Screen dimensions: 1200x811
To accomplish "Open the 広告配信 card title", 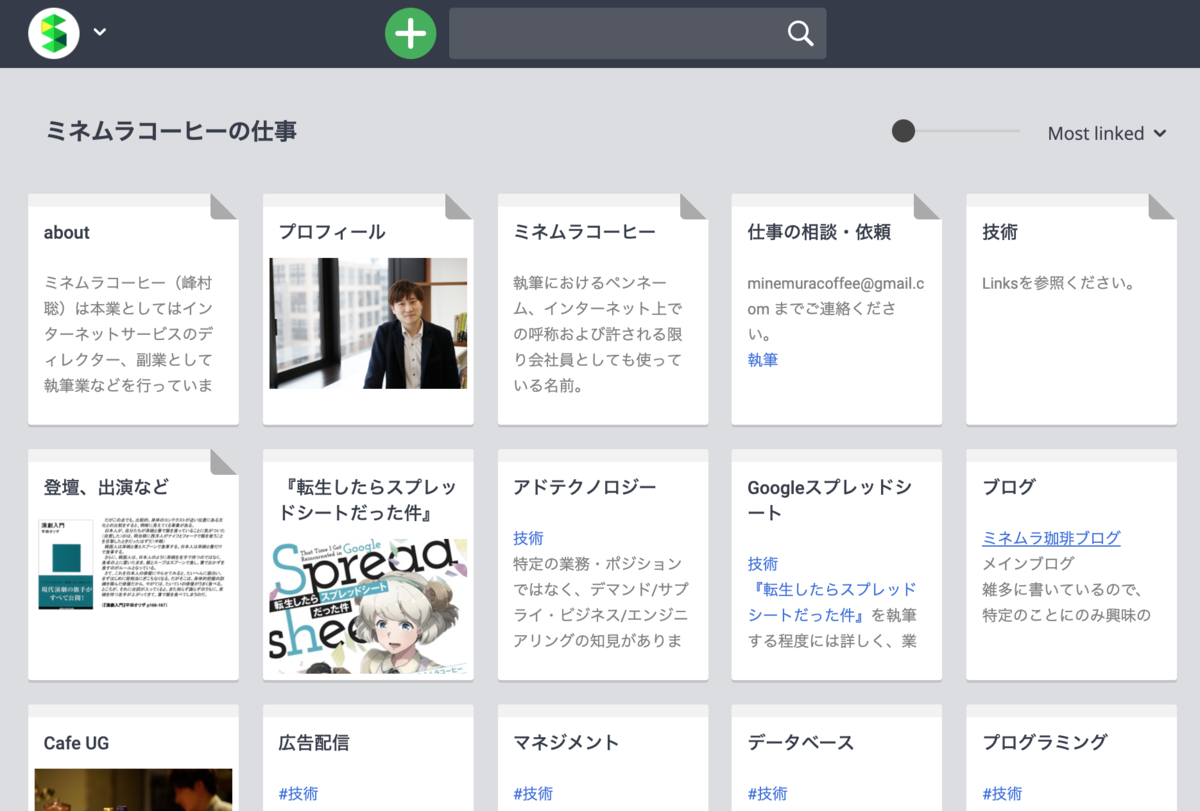I will click(x=314, y=742).
